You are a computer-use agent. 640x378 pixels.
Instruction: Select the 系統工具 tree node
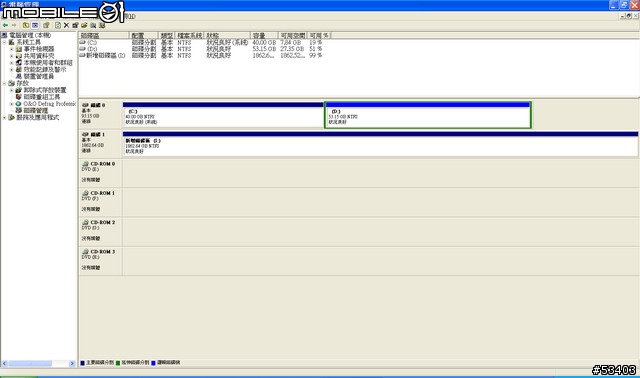[x=29, y=42]
